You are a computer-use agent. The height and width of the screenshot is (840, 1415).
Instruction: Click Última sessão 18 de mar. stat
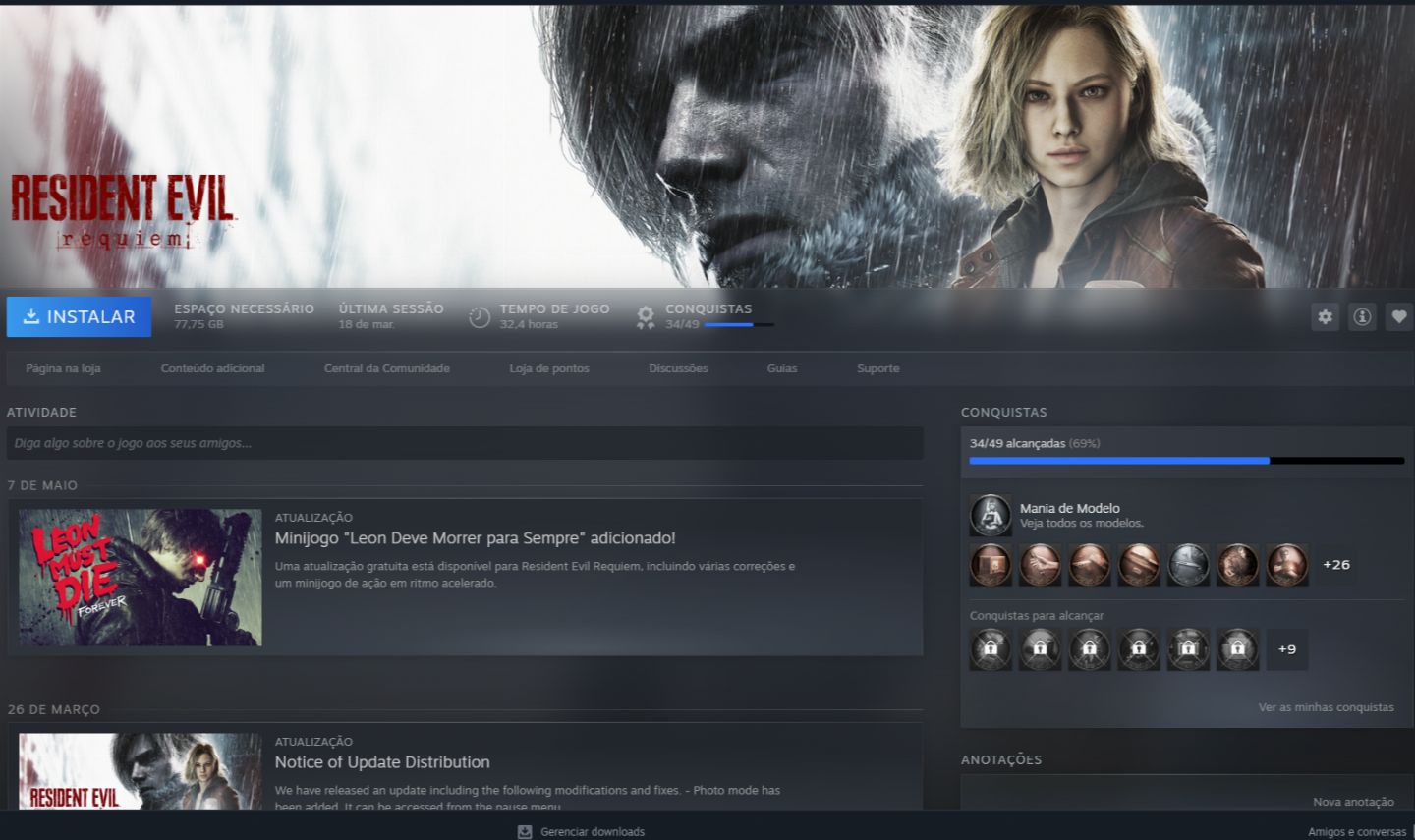coord(391,316)
